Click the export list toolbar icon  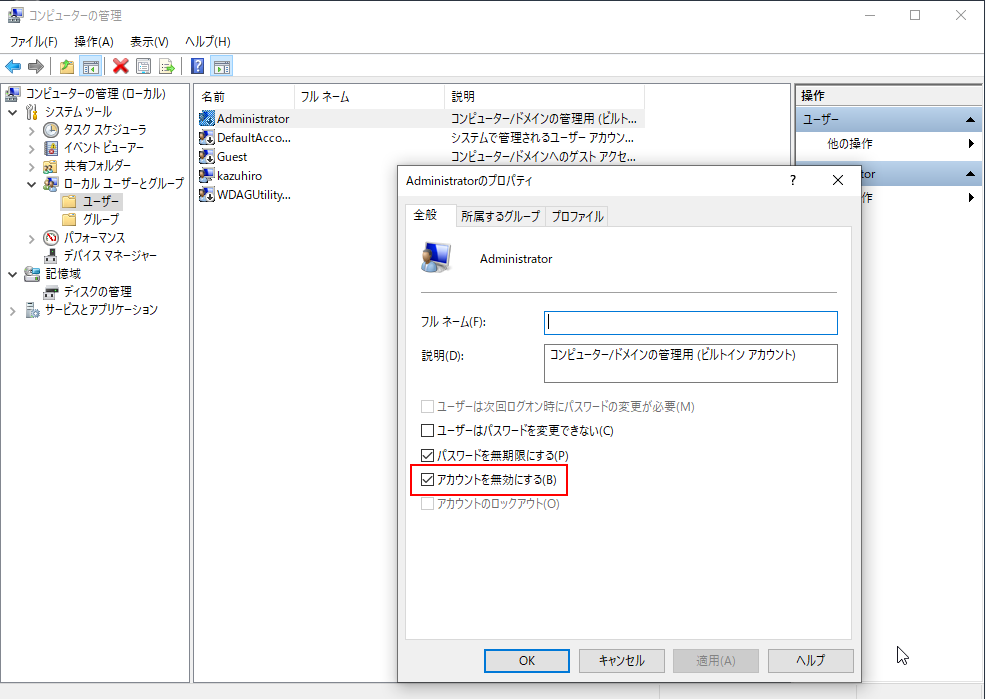click(x=166, y=67)
